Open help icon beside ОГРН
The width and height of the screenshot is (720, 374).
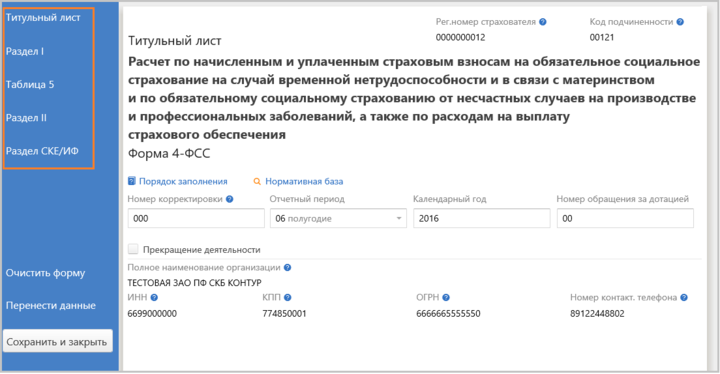446,297
